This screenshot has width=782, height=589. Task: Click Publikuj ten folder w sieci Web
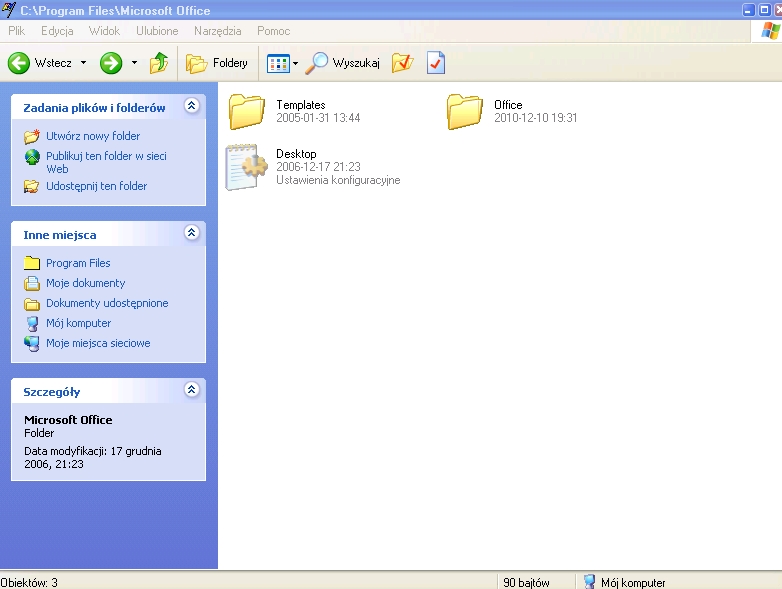tap(106, 163)
